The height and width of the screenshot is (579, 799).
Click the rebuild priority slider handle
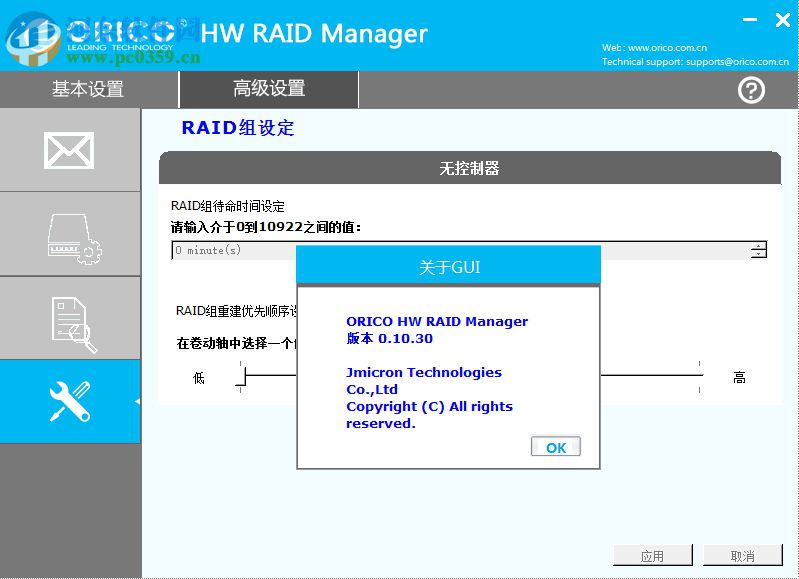pos(241,378)
